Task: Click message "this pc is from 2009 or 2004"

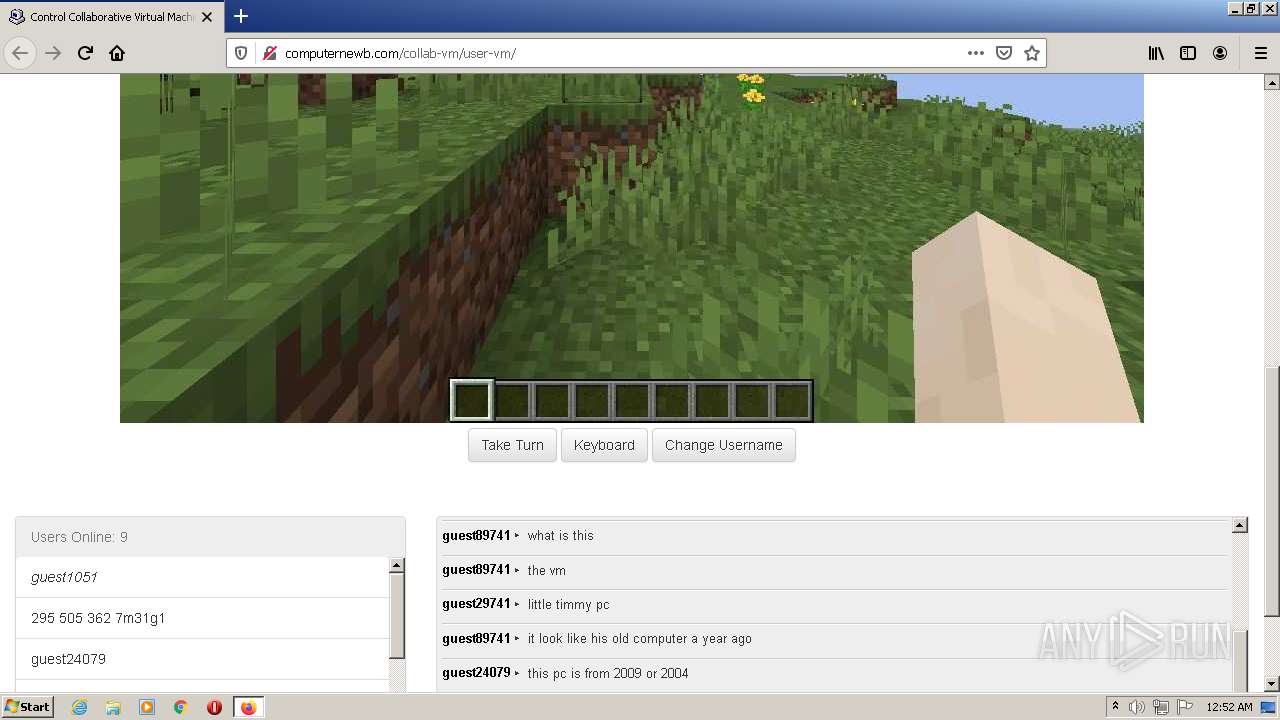Action: (608, 673)
